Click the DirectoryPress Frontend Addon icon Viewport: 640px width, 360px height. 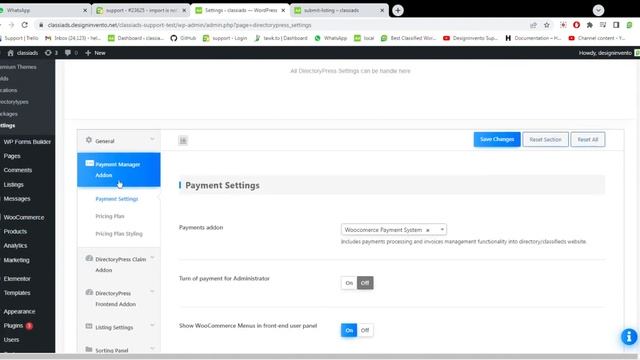click(x=89, y=292)
